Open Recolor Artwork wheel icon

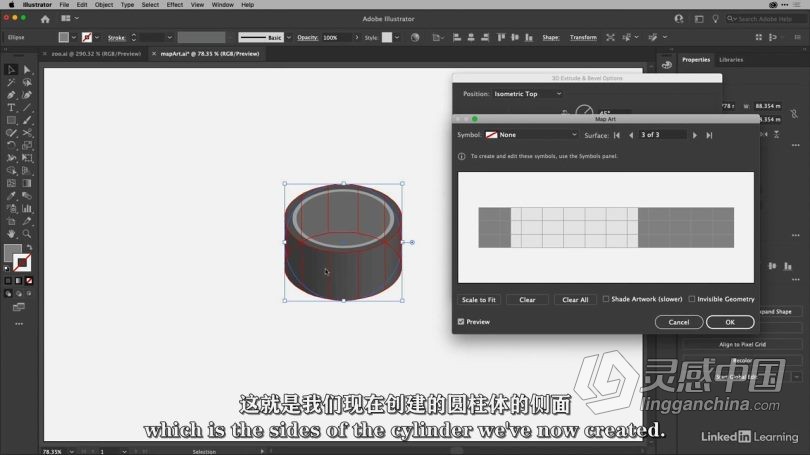tap(415, 38)
